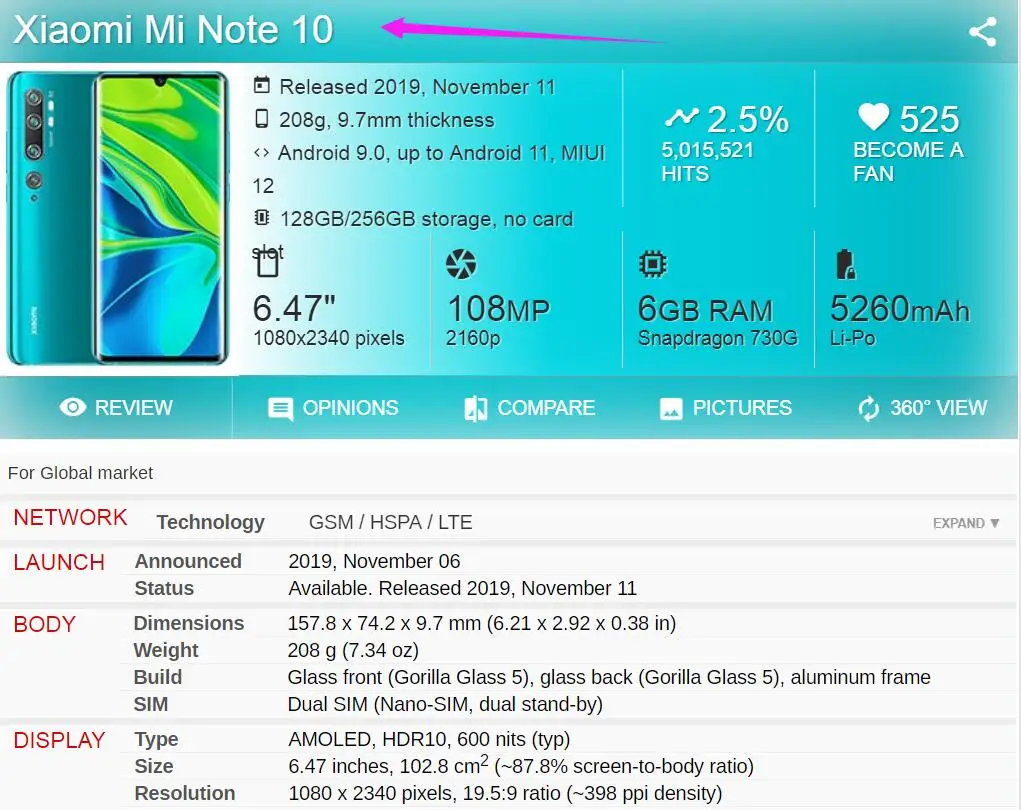Viewport: 1021px width, 810px height.
Task: Click the 6.47 inches screen-to-body ratio value
Action: point(521,765)
